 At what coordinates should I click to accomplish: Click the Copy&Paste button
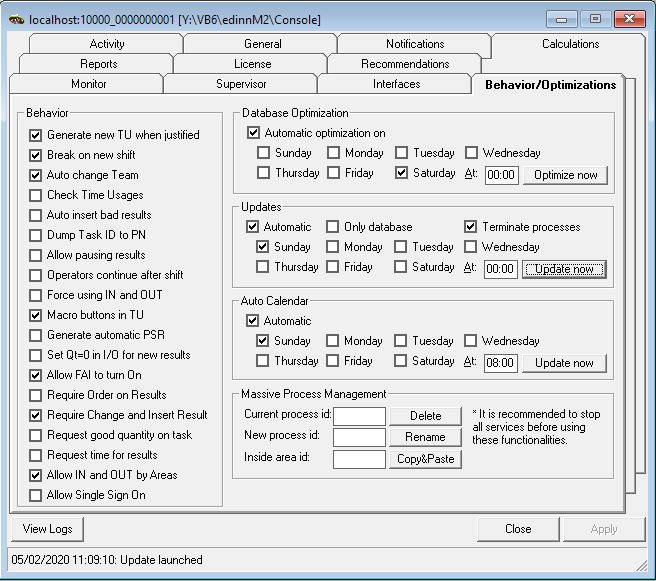tap(425, 459)
